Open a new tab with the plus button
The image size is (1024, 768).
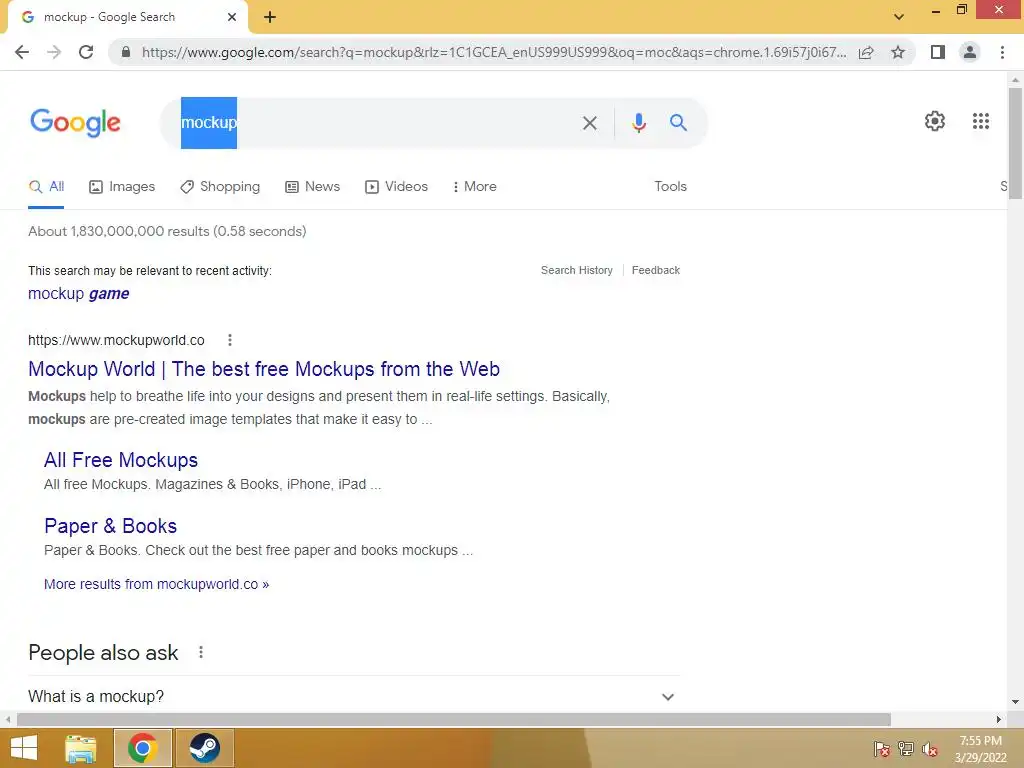coord(270,17)
